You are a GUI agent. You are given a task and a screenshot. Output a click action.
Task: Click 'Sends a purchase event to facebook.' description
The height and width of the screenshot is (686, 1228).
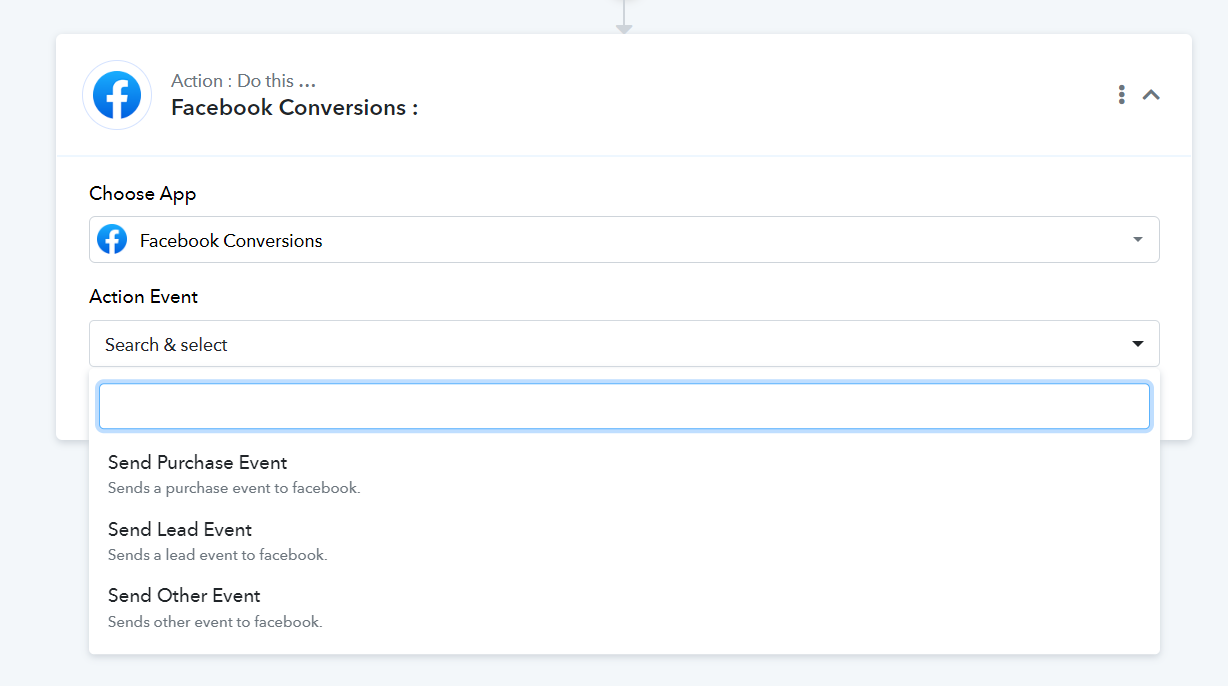234,488
